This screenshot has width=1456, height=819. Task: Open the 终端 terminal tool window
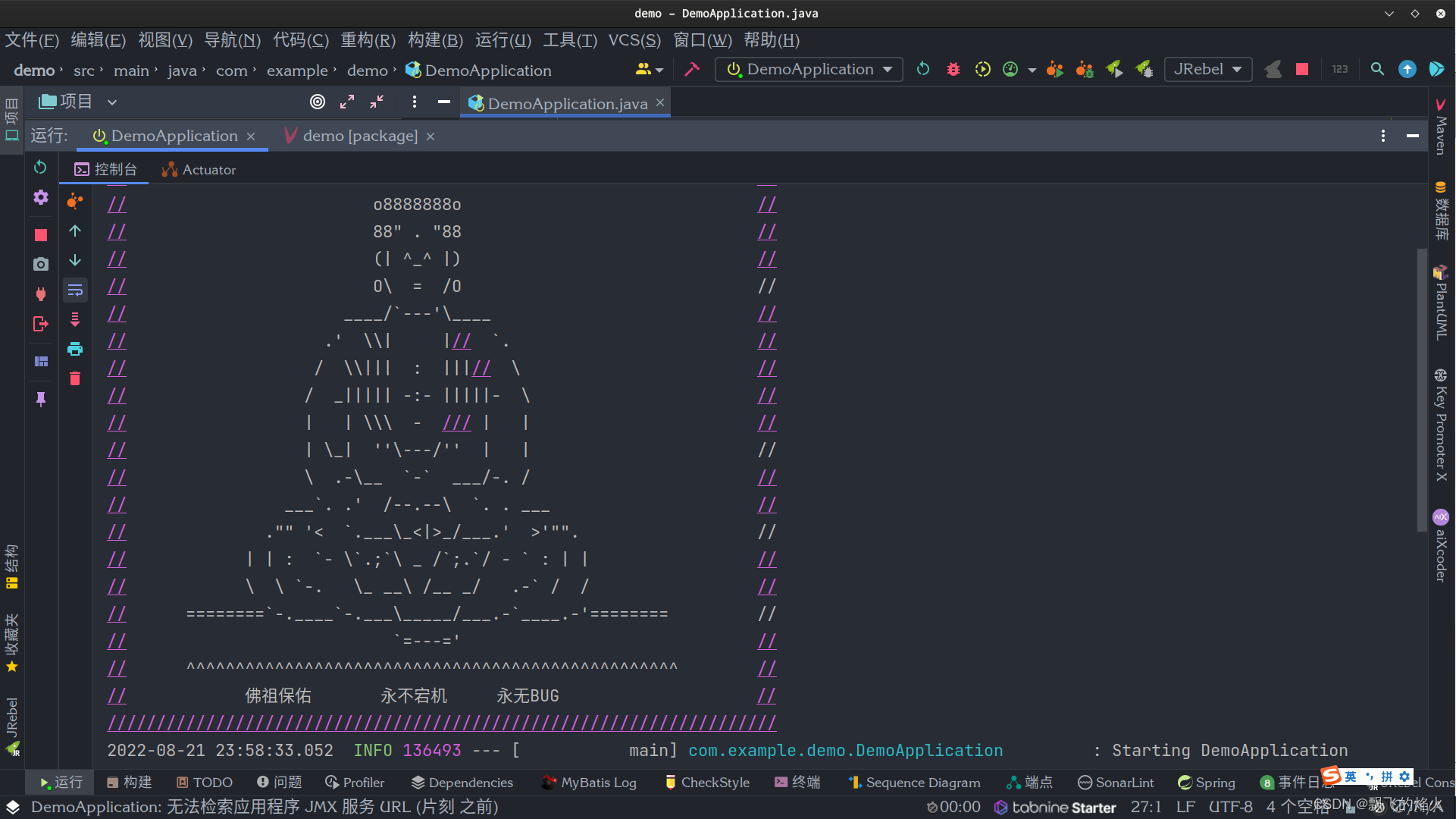pos(797,782)
